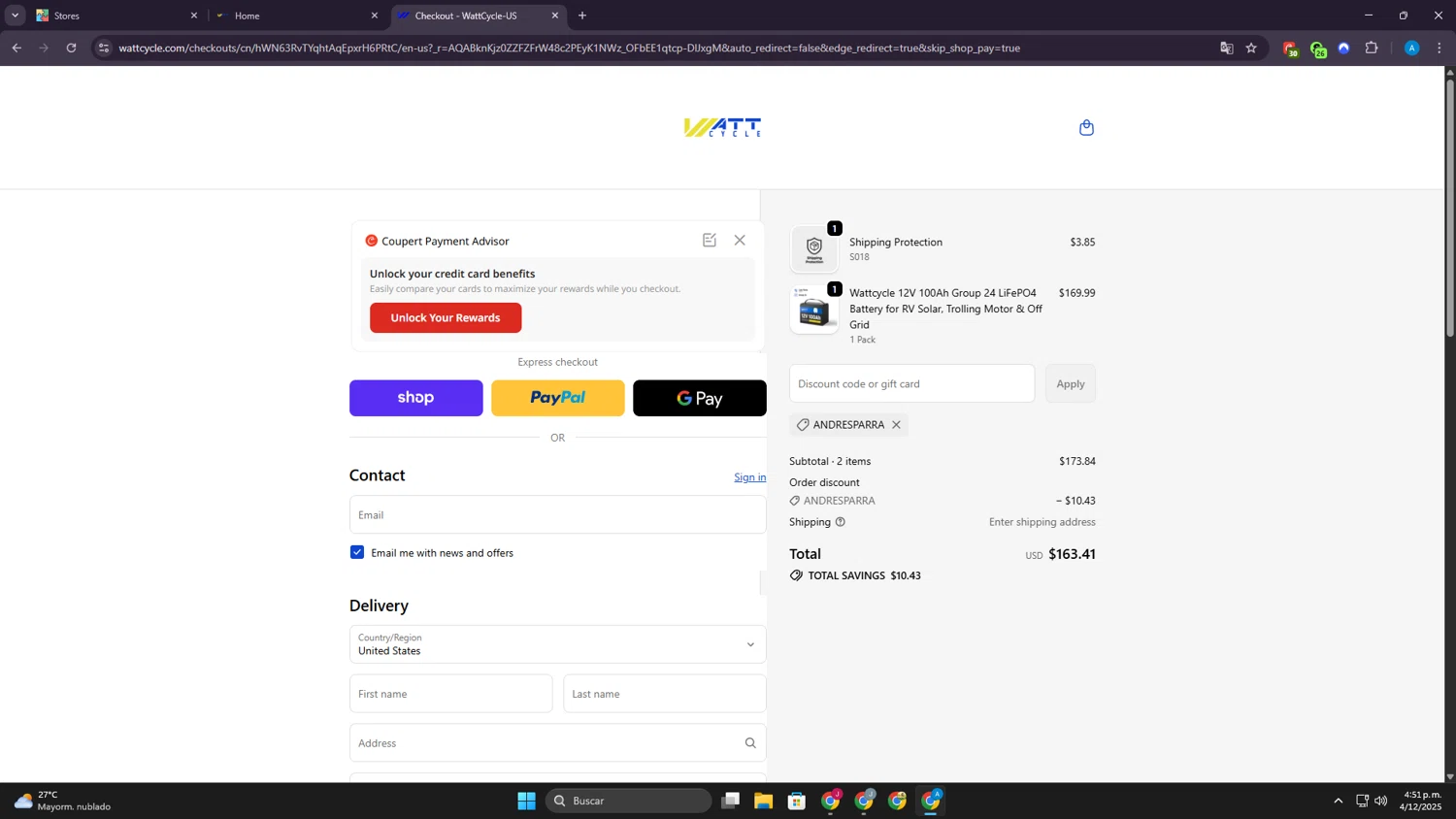Choose Google Pay express checkout
This screenshot has width=1456, height=819.
tap(699, 398)
